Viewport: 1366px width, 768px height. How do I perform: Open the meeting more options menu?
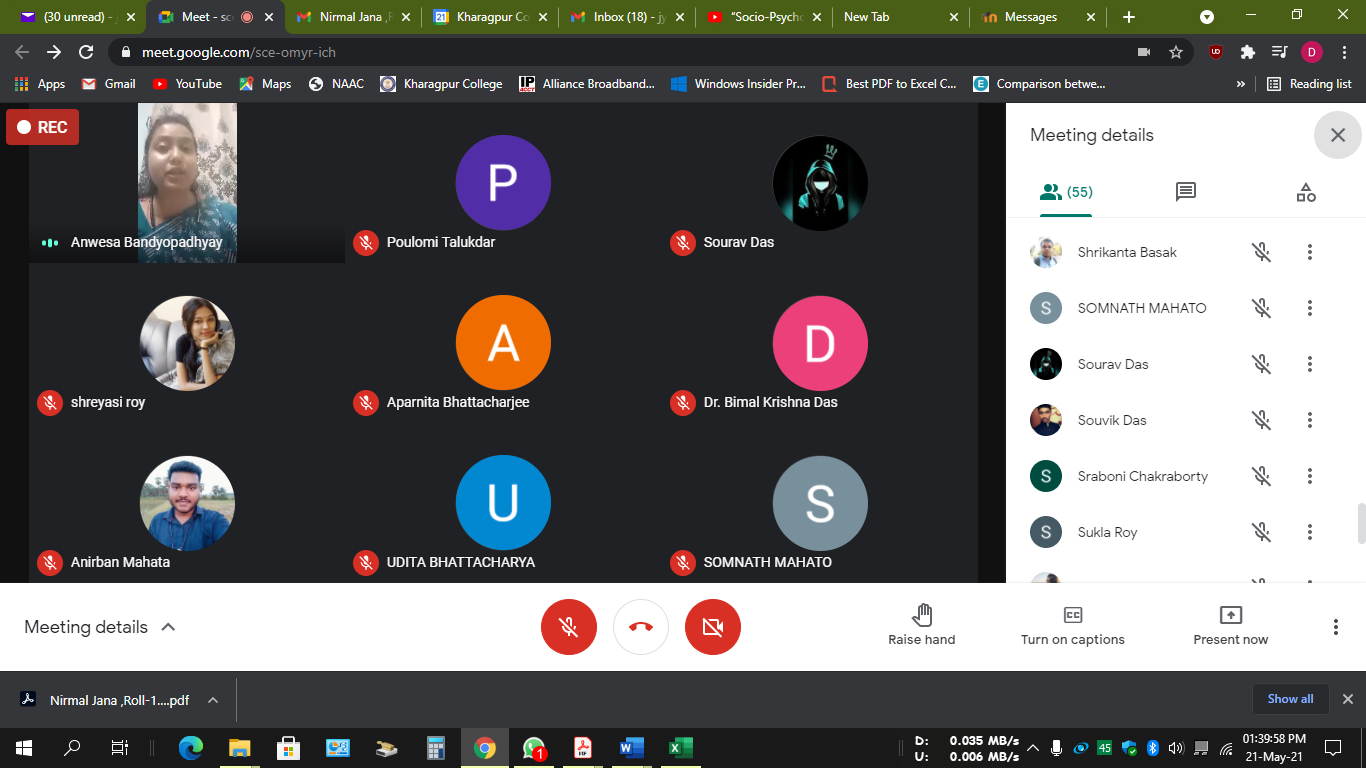click(1335, 627)
